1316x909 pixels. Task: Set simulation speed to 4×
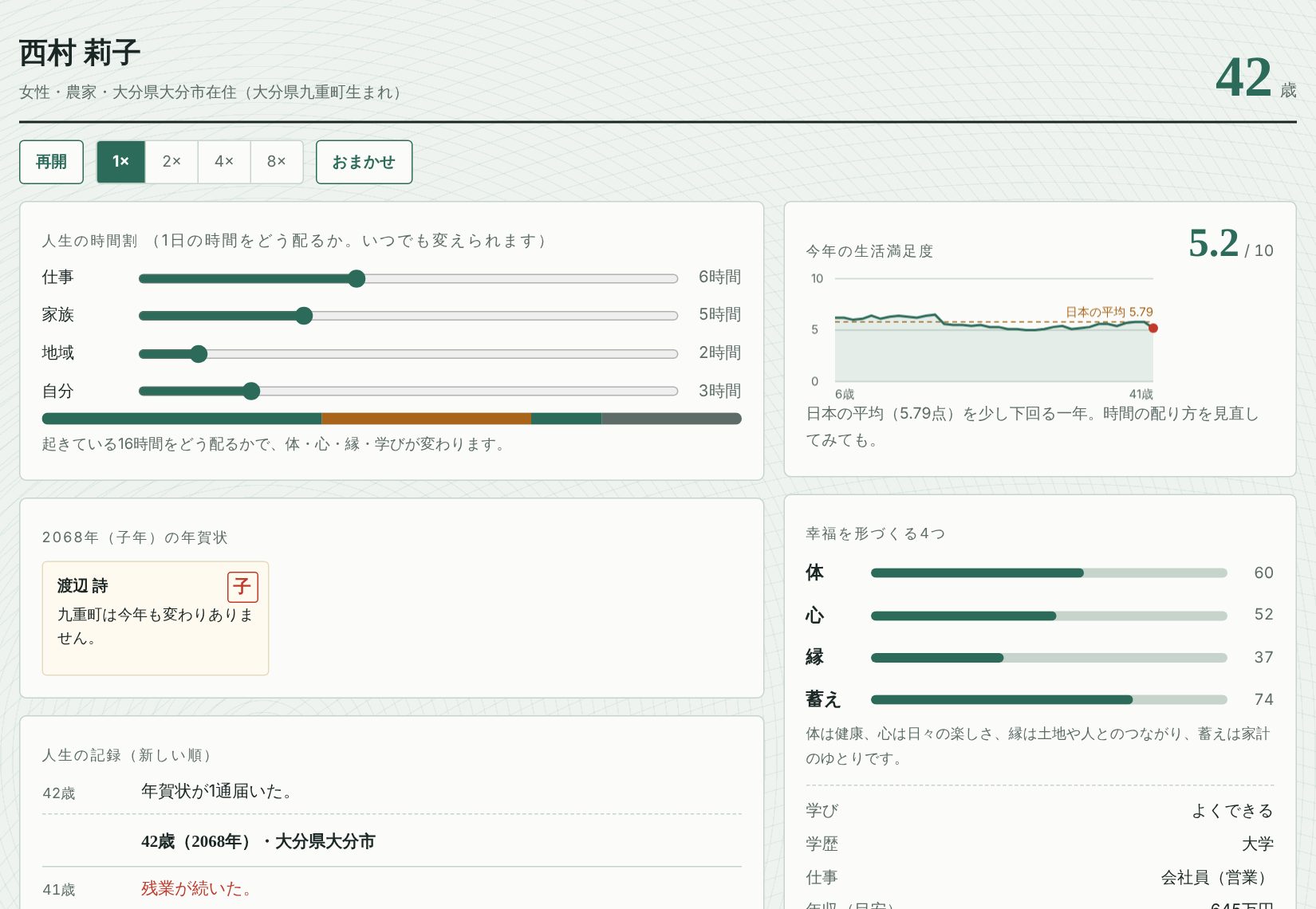(224, 162)
